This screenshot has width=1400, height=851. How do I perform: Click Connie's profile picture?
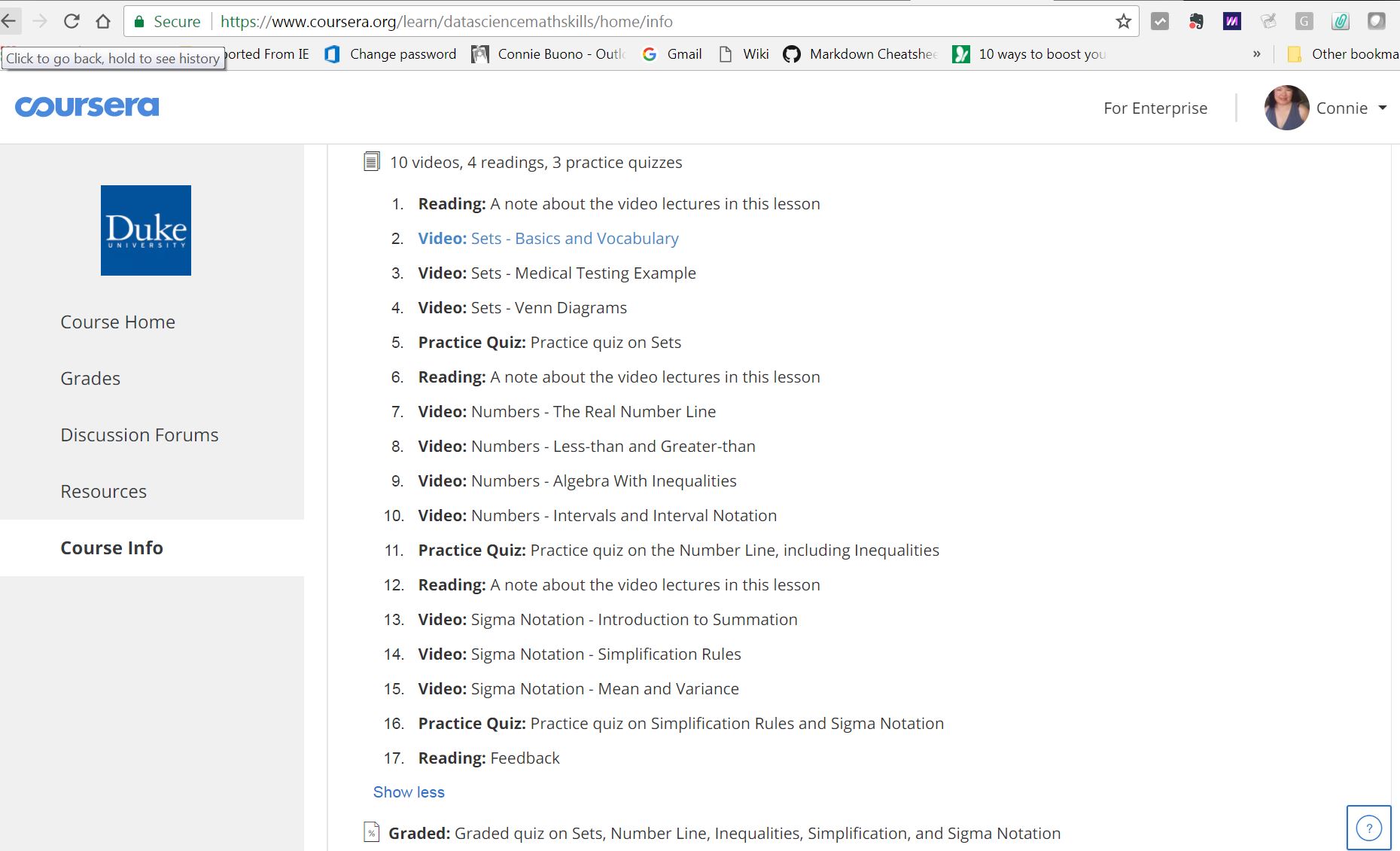pyautogui.click(x=1286, y=108)
